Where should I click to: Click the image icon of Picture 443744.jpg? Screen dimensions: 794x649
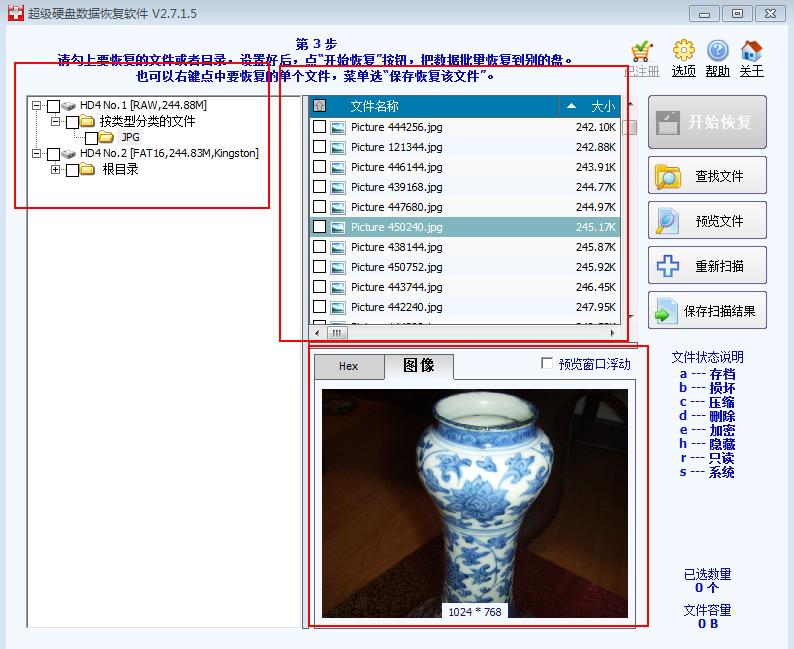(x=338, y=288)
